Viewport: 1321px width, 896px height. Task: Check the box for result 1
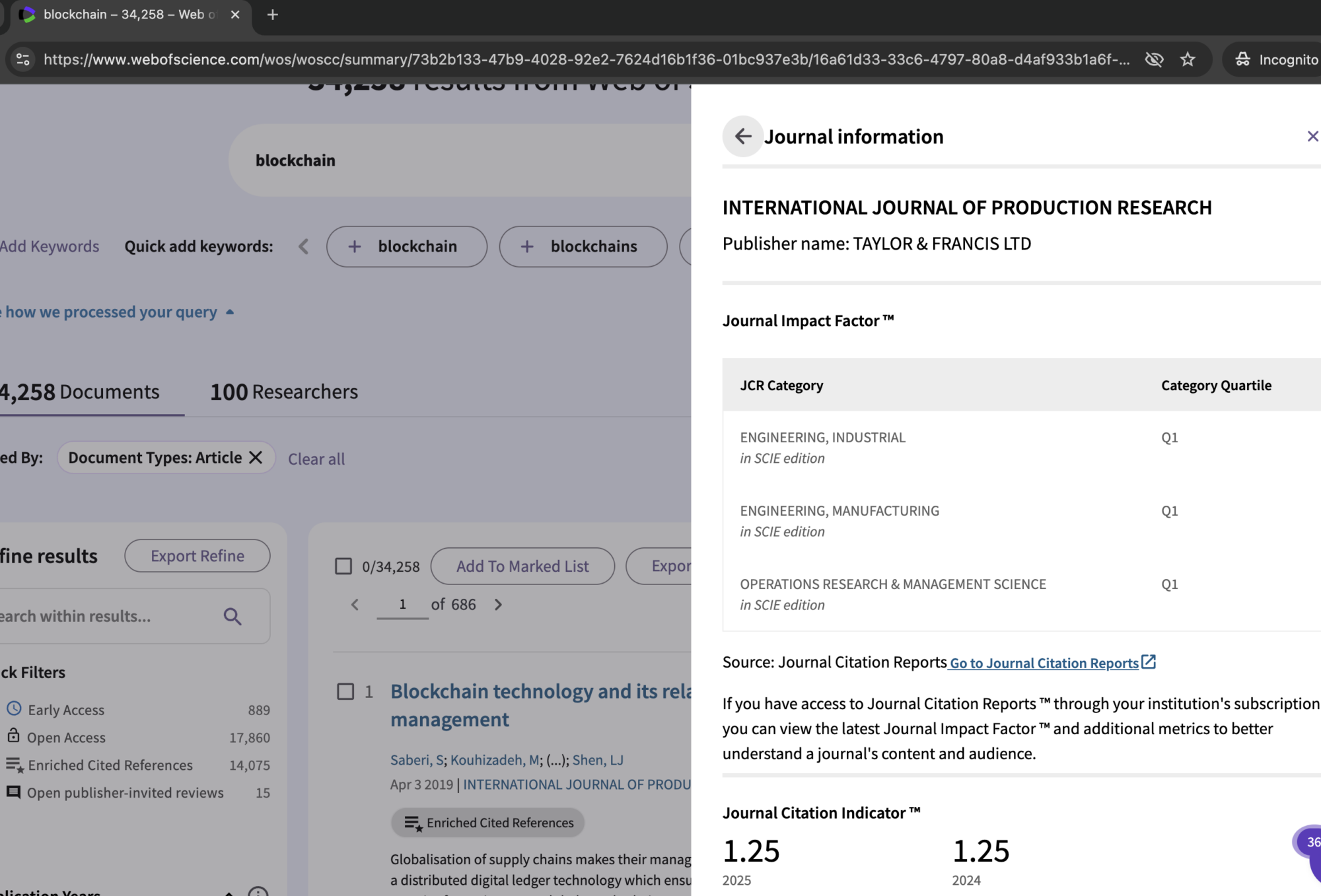(x=345, y=691)
